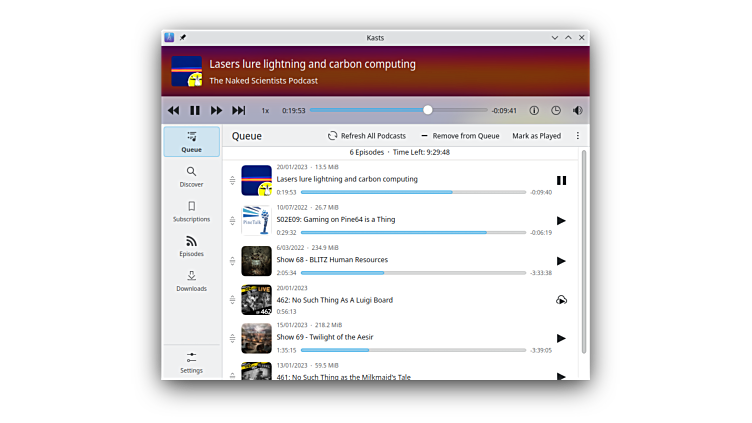Download the Luigi Board episode
This screenshot has width=752, height=423.
561,299
